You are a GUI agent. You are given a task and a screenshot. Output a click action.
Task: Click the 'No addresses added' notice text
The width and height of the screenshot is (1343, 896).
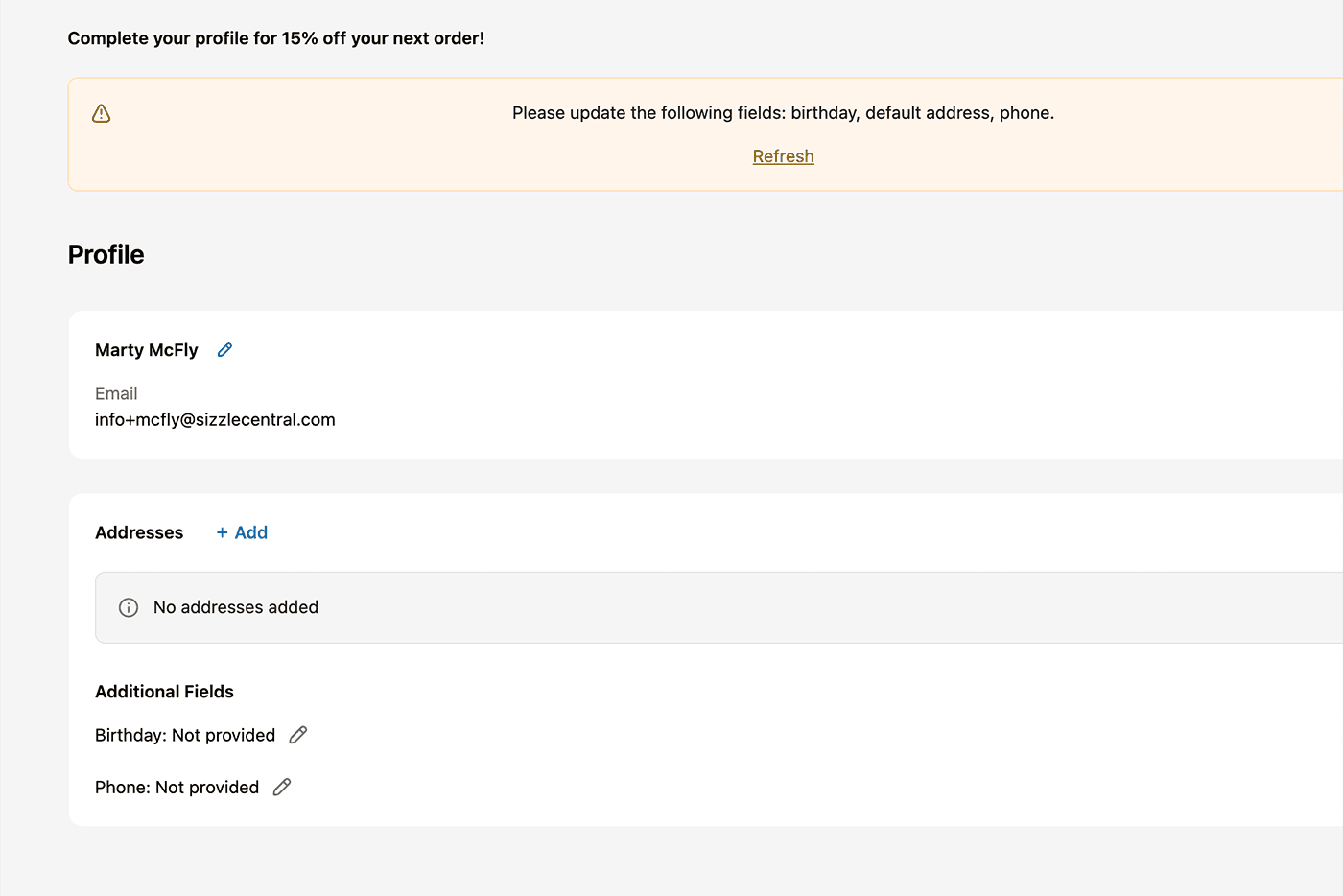(236, 607)
